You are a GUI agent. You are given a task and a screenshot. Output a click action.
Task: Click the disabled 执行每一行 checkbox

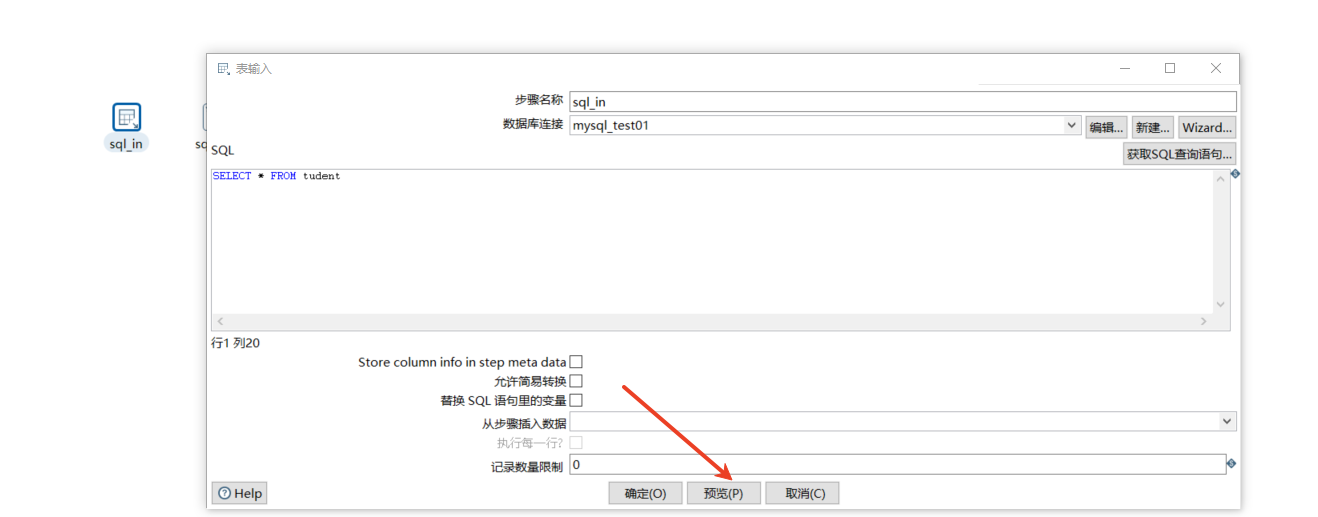(576, 442)
